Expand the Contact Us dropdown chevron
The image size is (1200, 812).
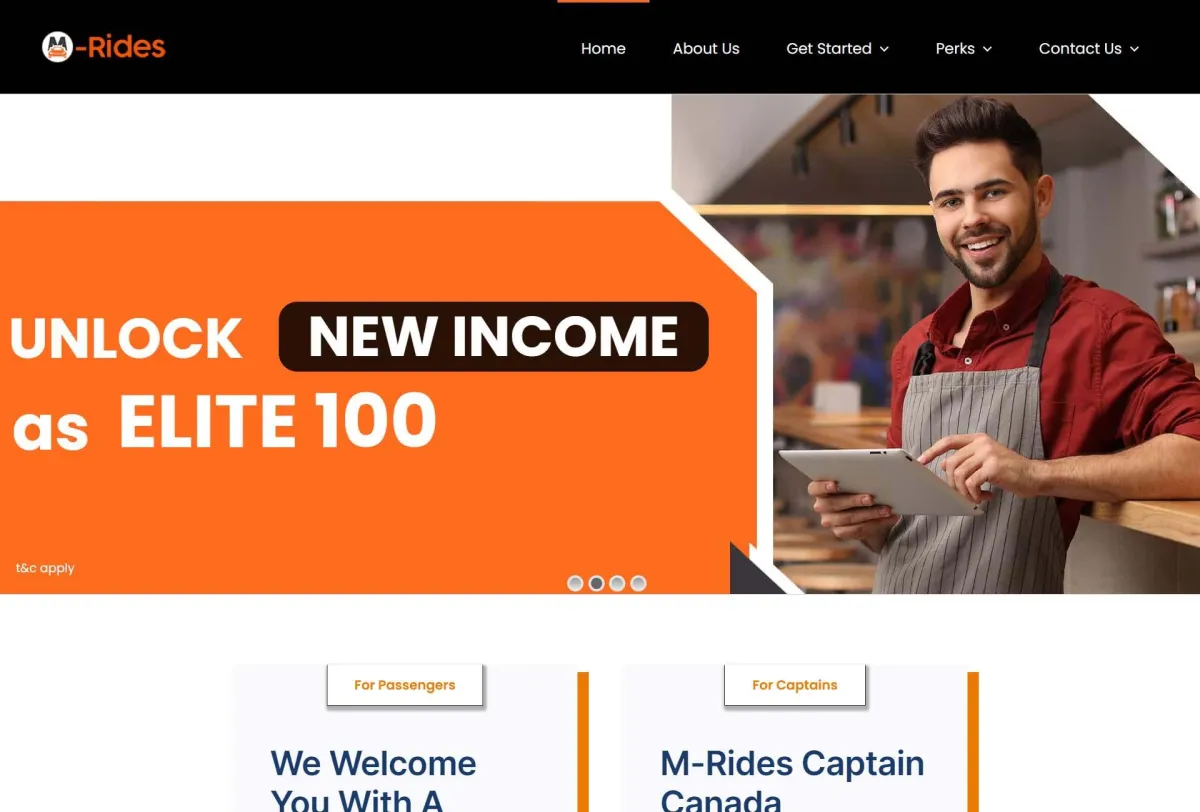click(1134, 49)
